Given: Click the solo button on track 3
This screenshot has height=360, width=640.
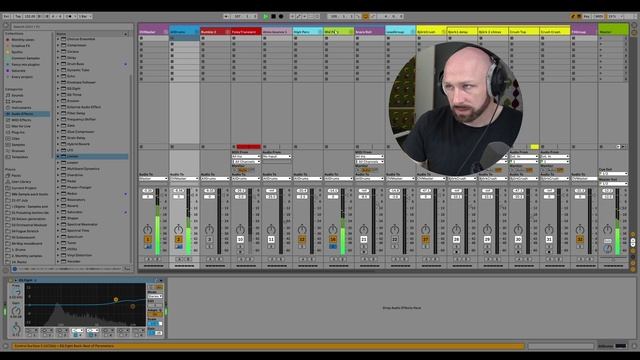Looking at the screenshot, I should click(x=209, y=247).
